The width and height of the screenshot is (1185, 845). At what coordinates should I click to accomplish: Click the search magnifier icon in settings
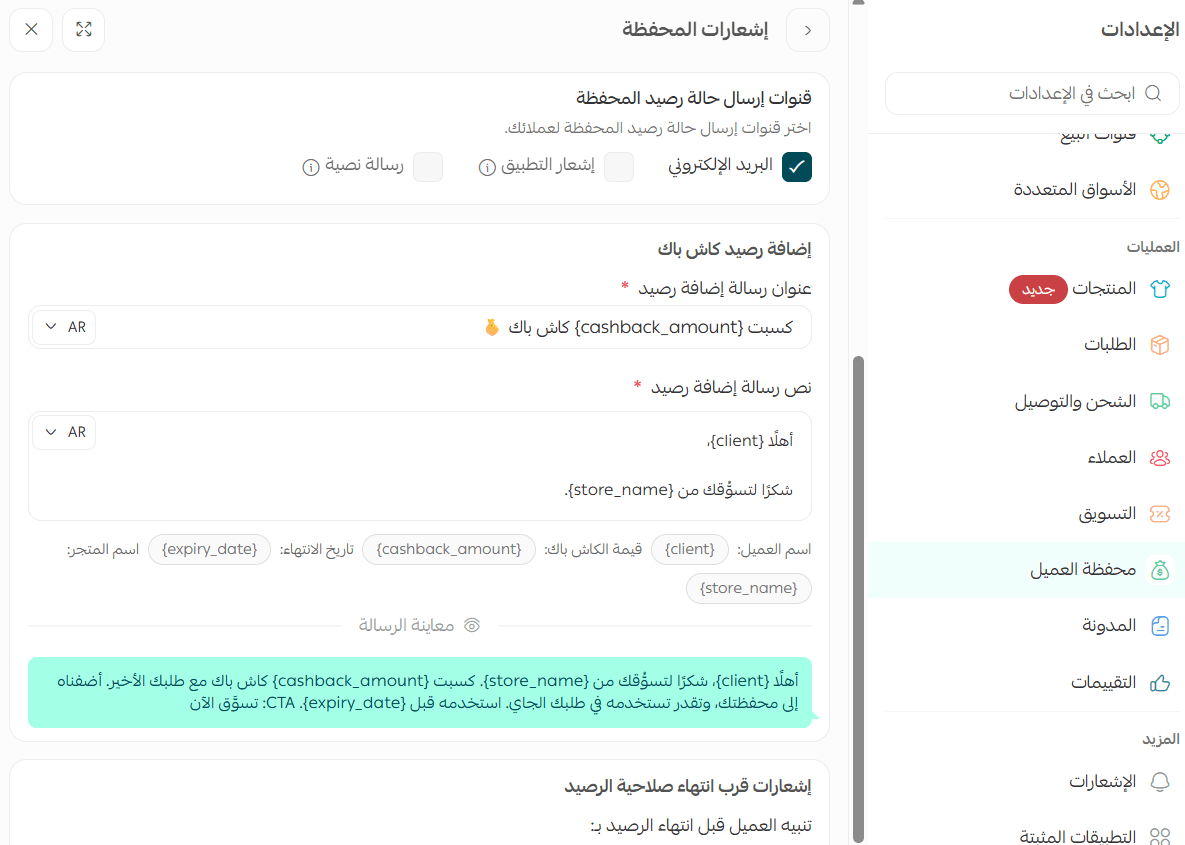[1153, 93]
